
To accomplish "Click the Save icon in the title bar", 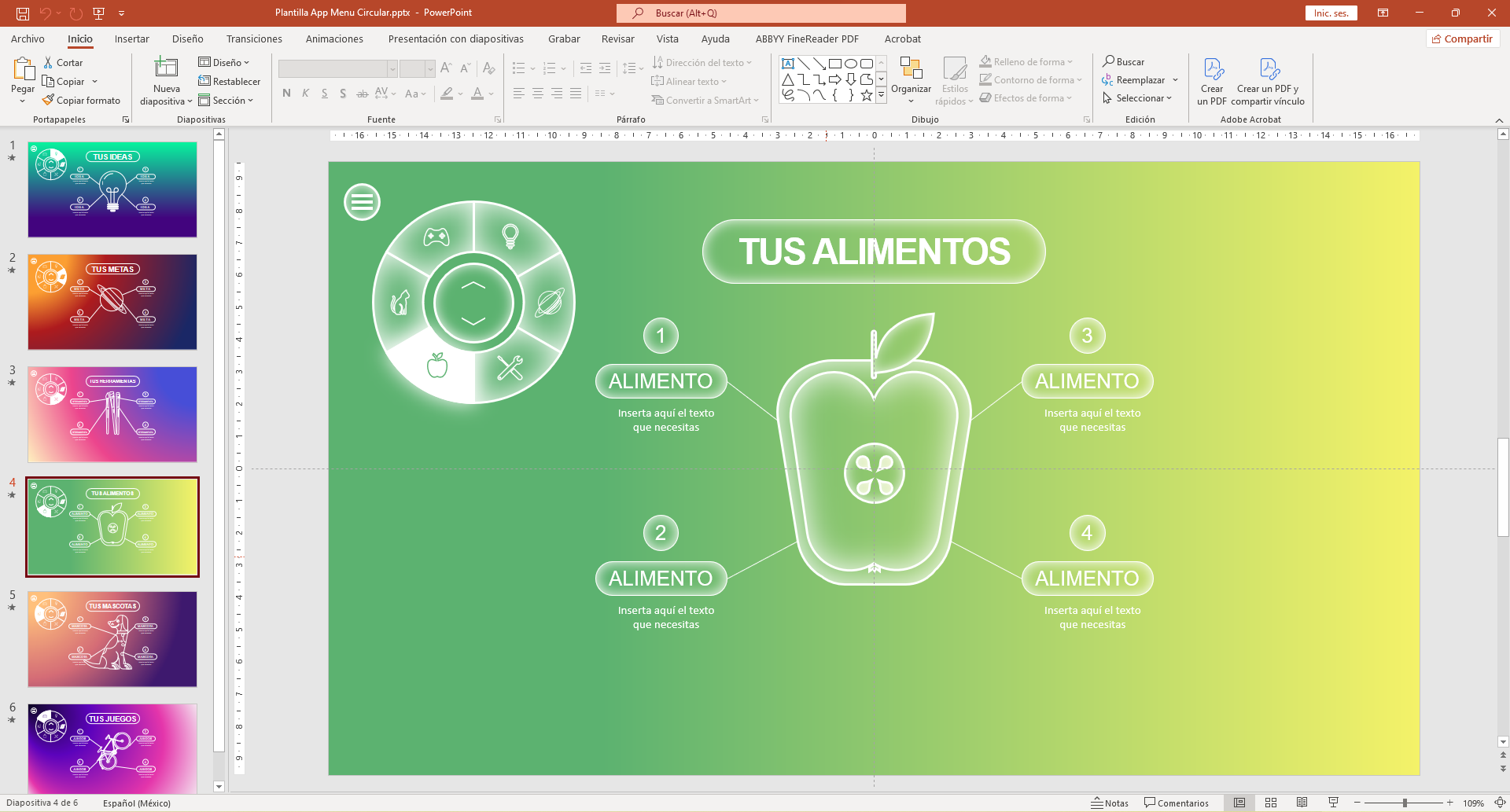I will click(23, 13).
